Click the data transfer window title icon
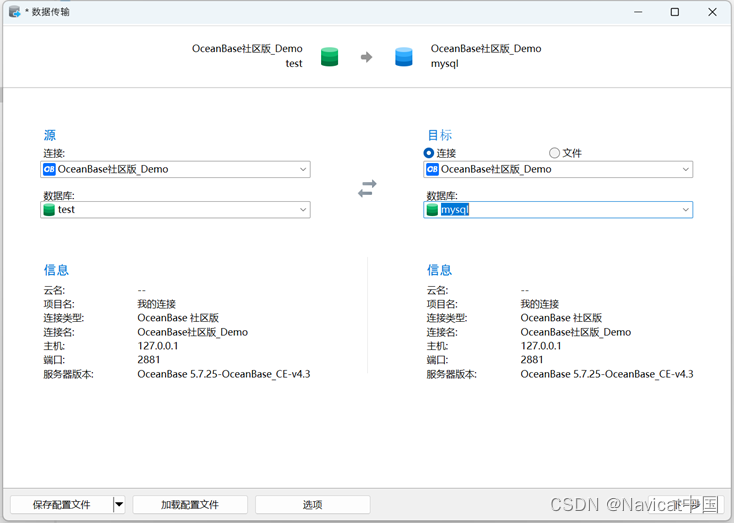The height and width of the screenshot is (523, 734). point(15,12)
